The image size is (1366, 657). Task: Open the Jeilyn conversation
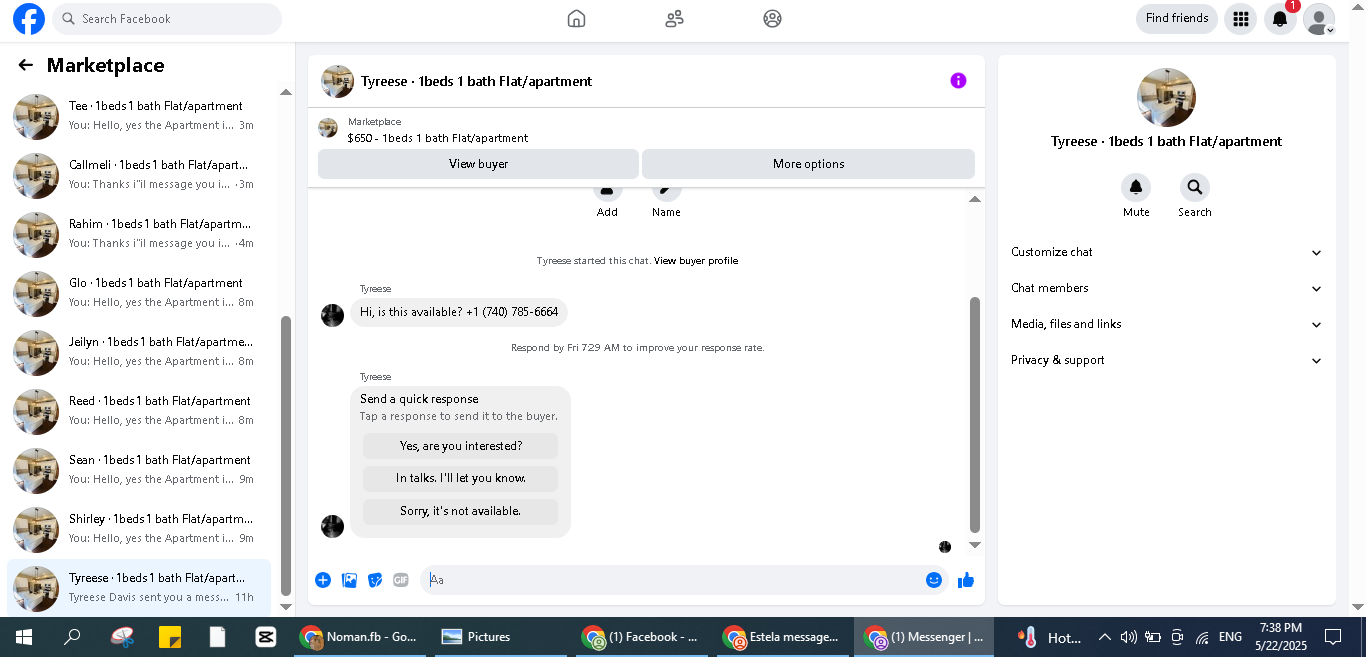139,352
